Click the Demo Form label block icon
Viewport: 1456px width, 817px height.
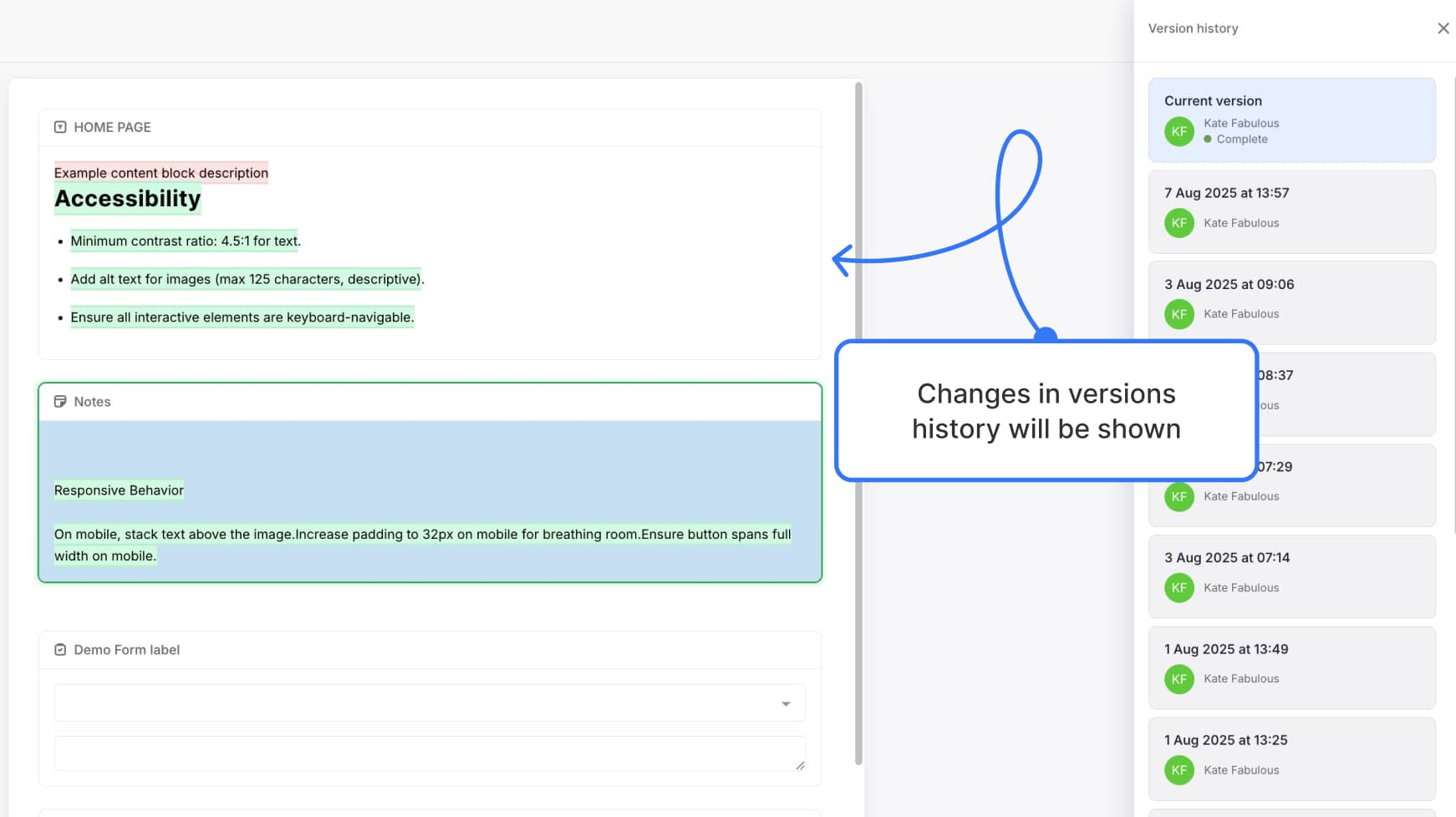click(60, 650)
